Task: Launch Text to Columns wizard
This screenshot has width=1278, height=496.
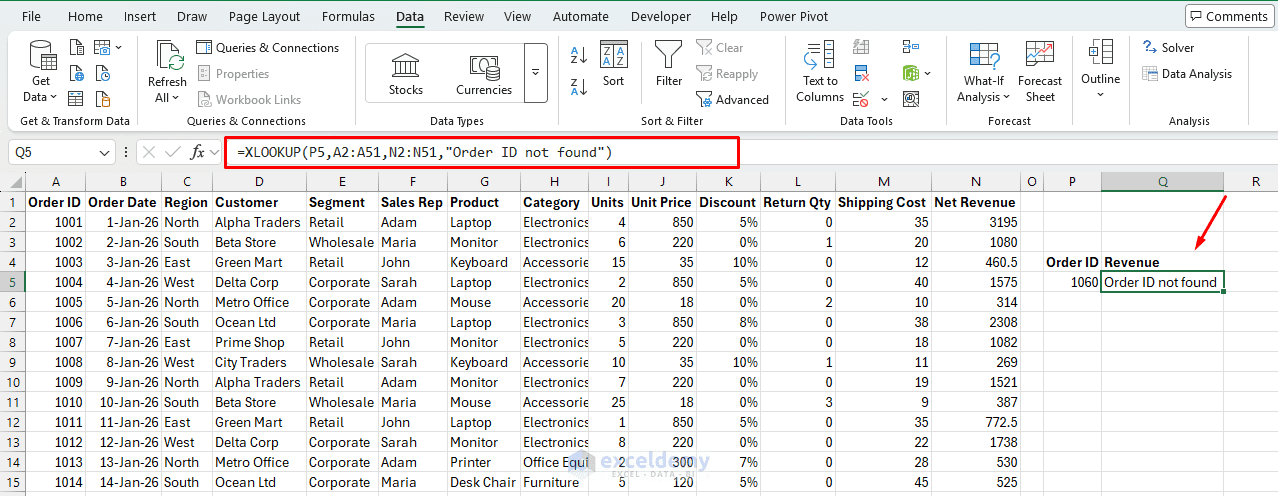Action: pyautogui.click(x=820, y=72)
